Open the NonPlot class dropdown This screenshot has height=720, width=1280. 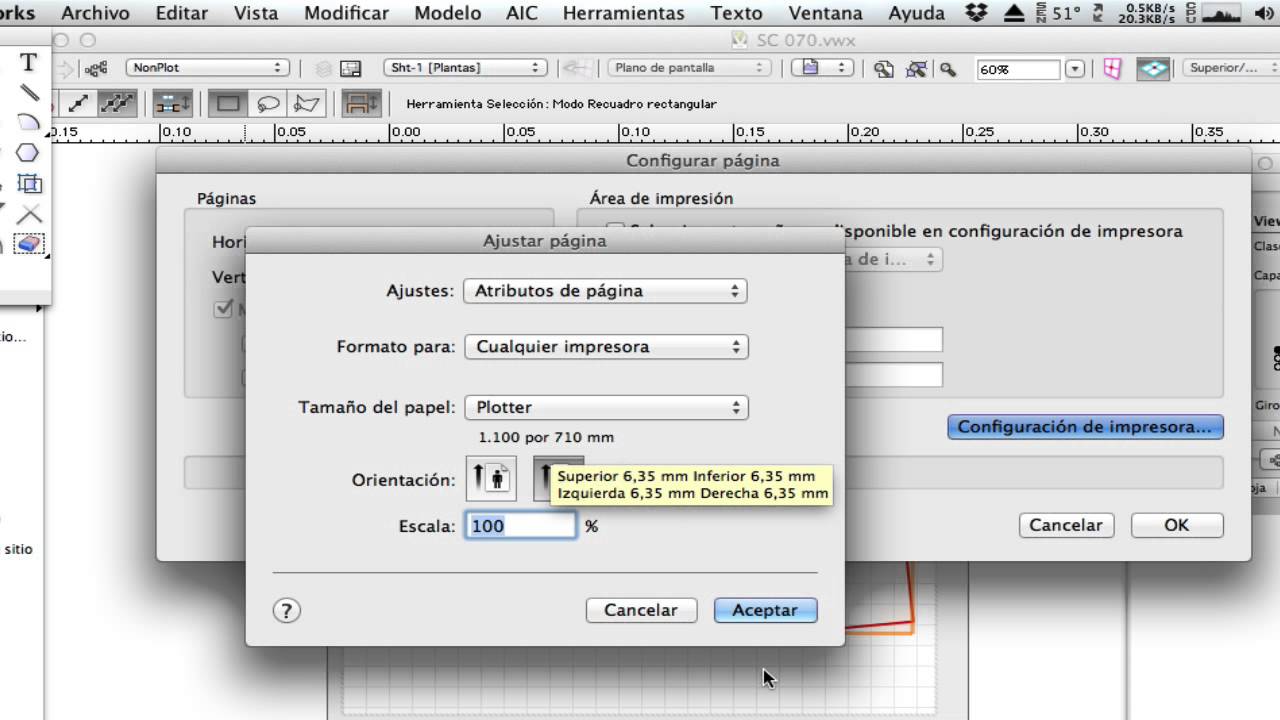click(207, 68)
